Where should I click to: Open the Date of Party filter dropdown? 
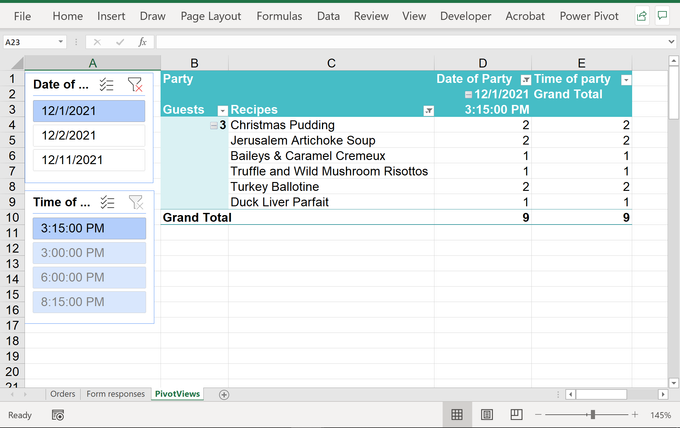pyautogui.click(x=526, y=80)
